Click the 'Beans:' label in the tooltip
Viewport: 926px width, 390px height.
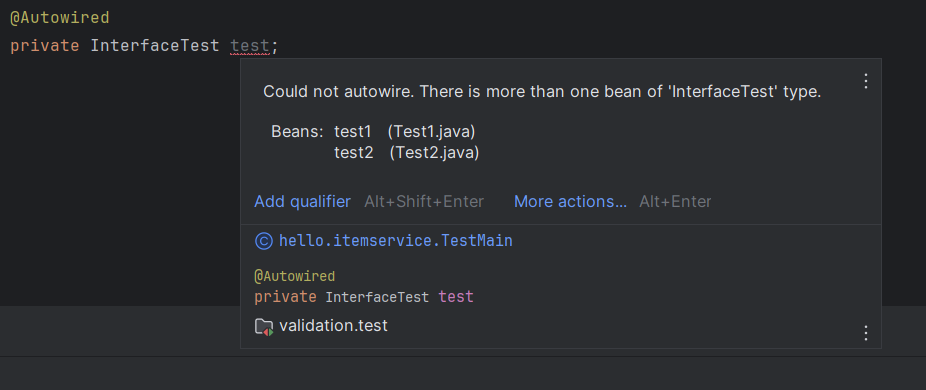(x=297, y=131)
